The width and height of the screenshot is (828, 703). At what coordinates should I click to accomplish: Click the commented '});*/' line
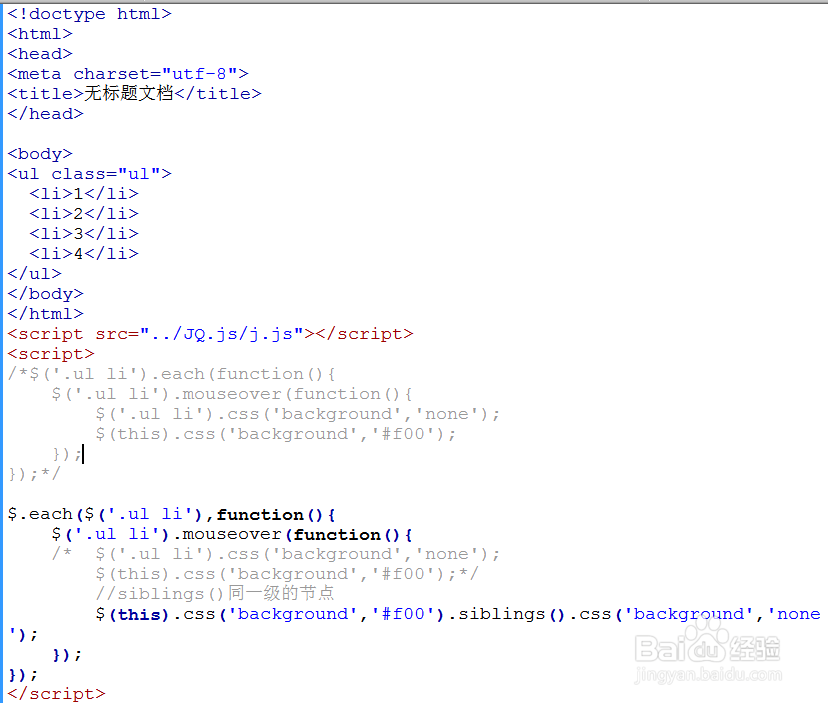click(34, 474)
